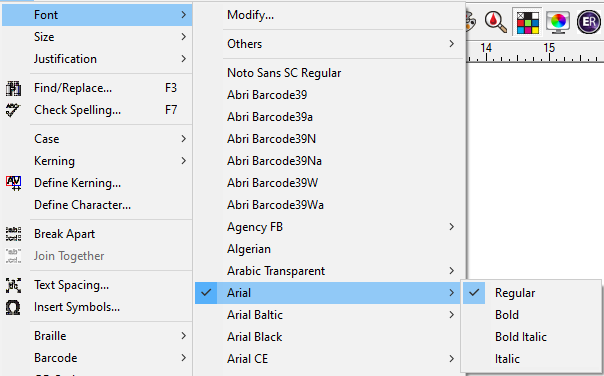Click the color wheel monitor icon
Image resolution: width=604 pixels, height=376 pixels.
point(558,22)
